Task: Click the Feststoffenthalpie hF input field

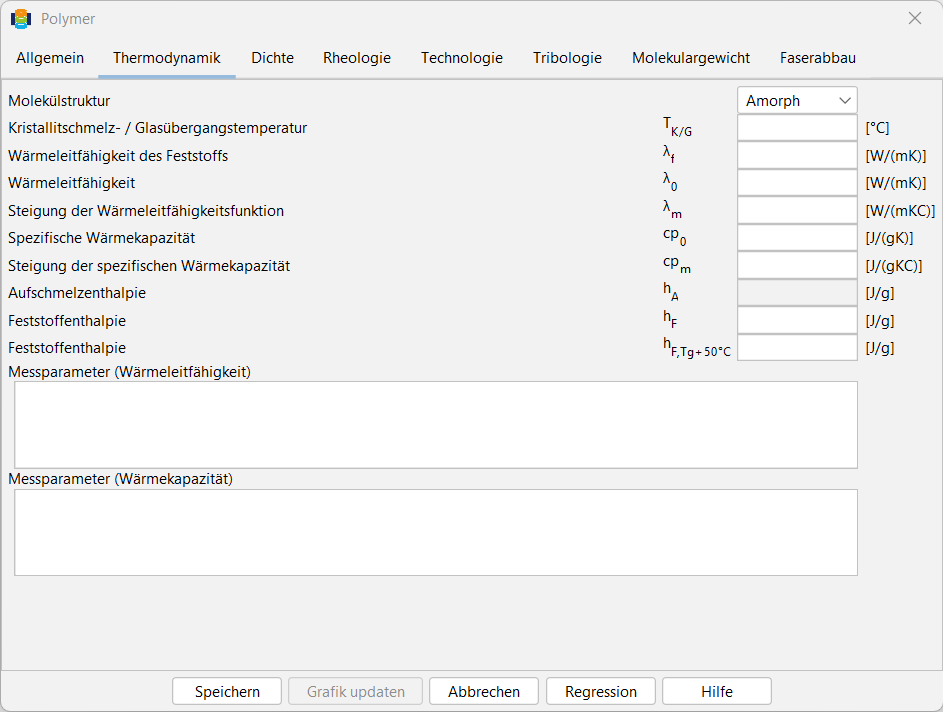Action: (x=797, y=320)
